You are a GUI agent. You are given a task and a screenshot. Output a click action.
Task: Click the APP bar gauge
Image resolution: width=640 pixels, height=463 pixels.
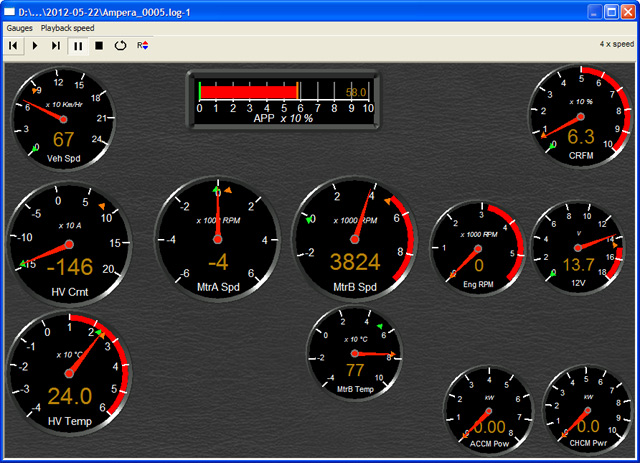click(284, 99)
